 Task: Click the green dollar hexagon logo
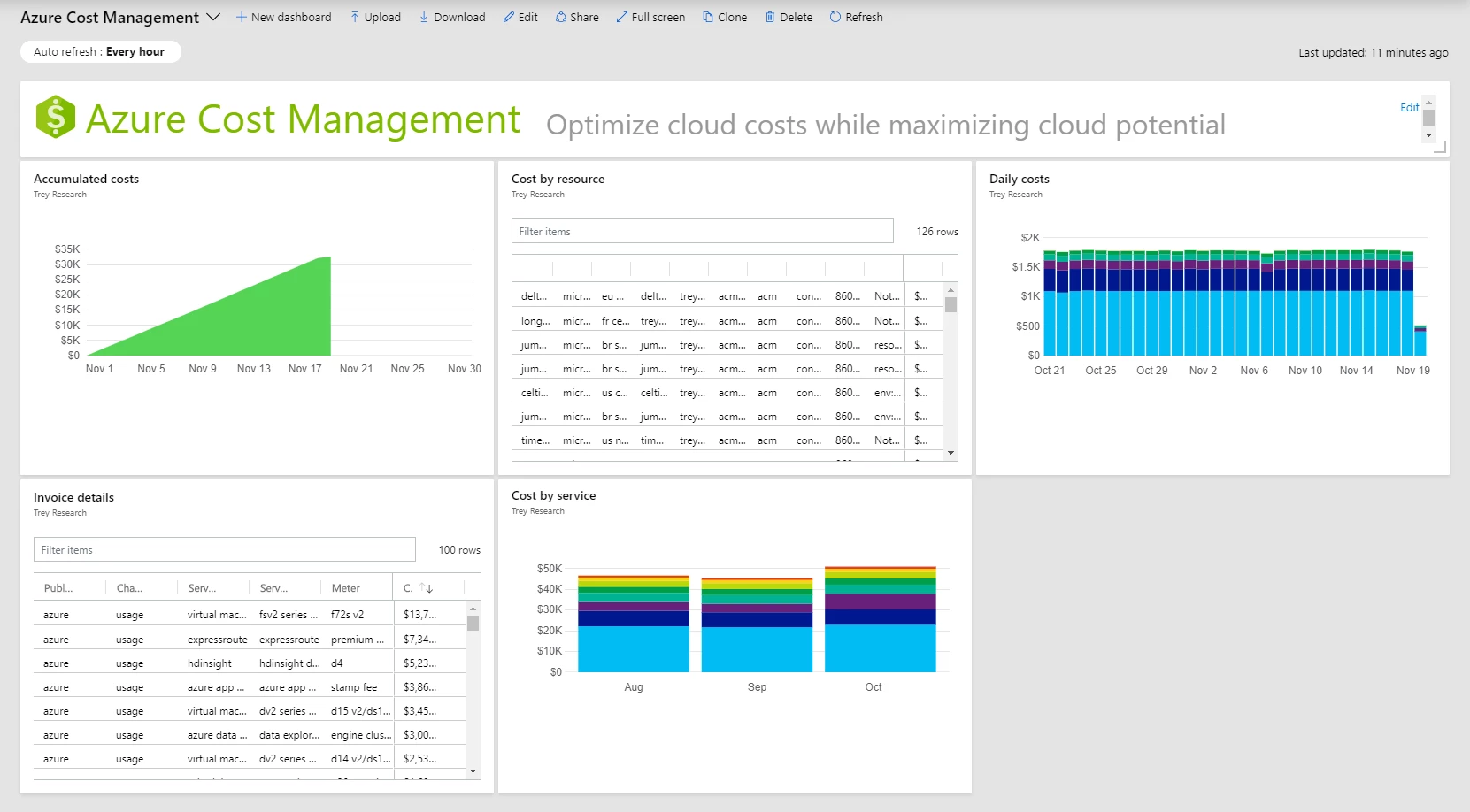[x=56, y=117]
